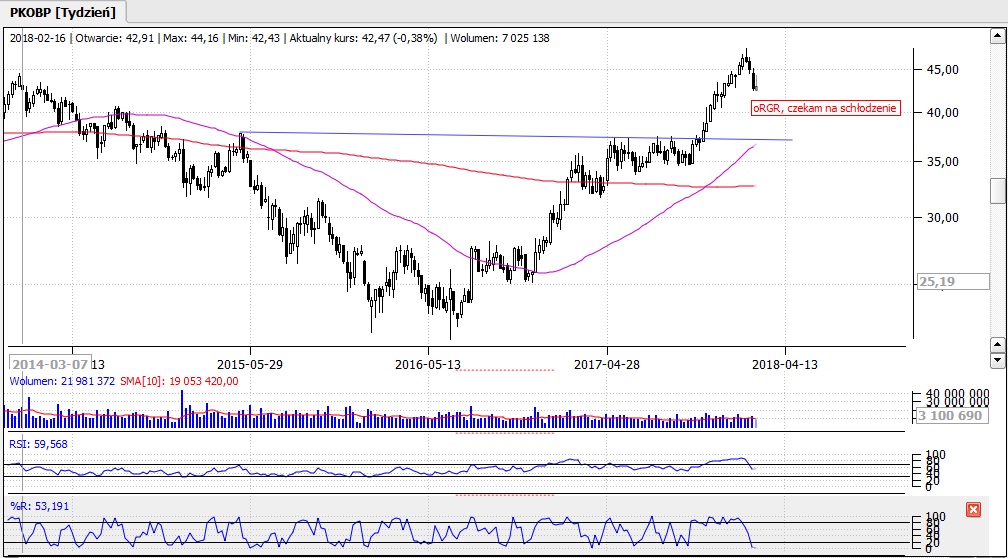Click the 25,19 price cursor label
The height and width of the screenshot is (558, 1008).
(953, 282)
